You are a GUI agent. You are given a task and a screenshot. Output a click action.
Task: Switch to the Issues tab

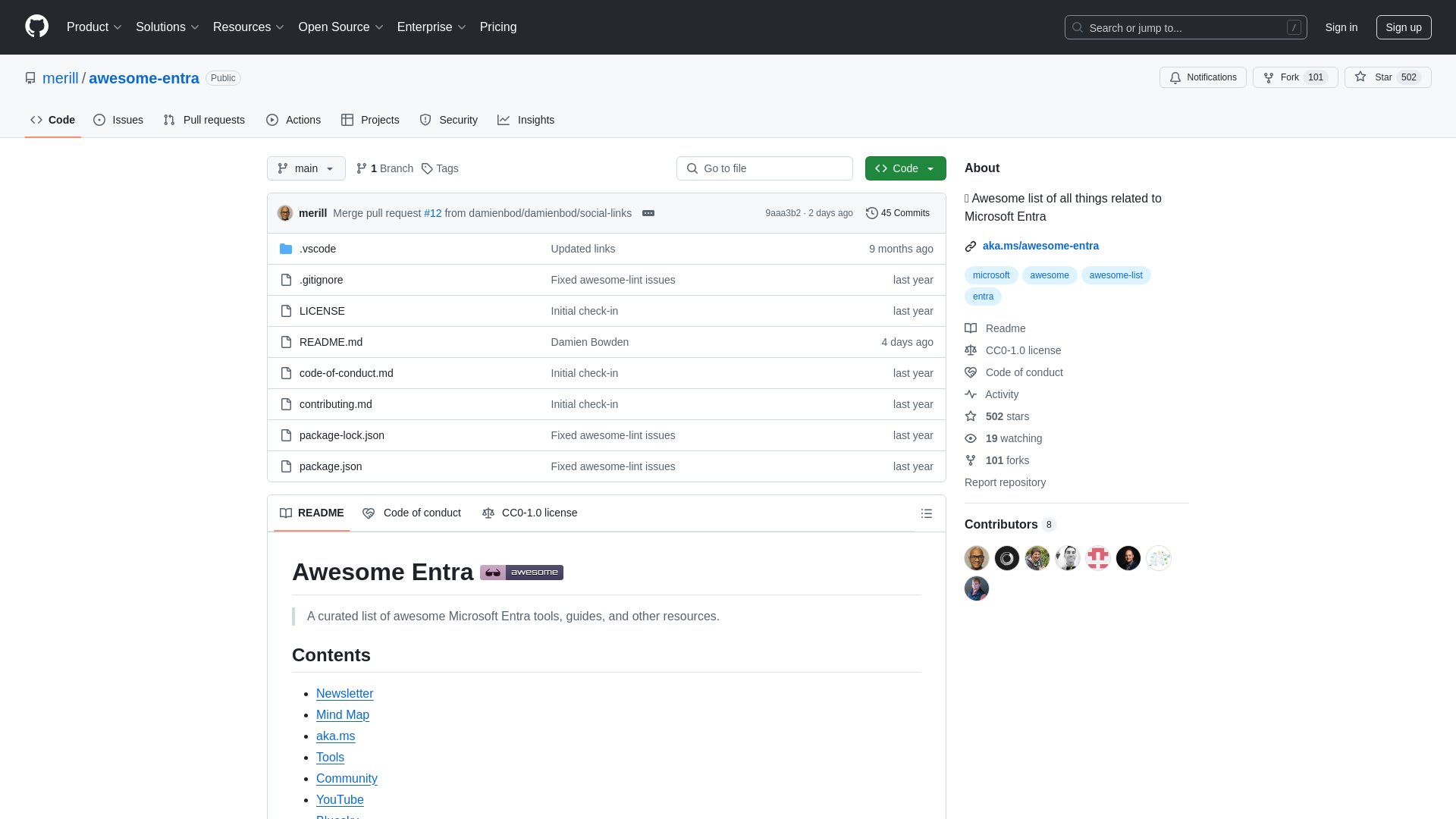tap(118, 120)
